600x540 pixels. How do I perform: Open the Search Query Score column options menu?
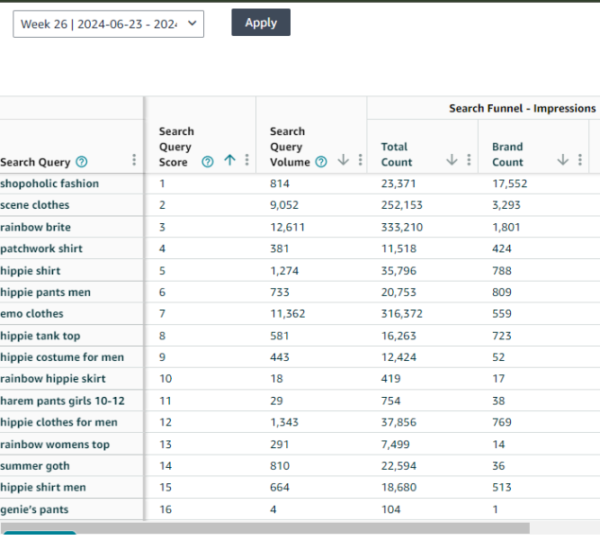click(247, 161)
